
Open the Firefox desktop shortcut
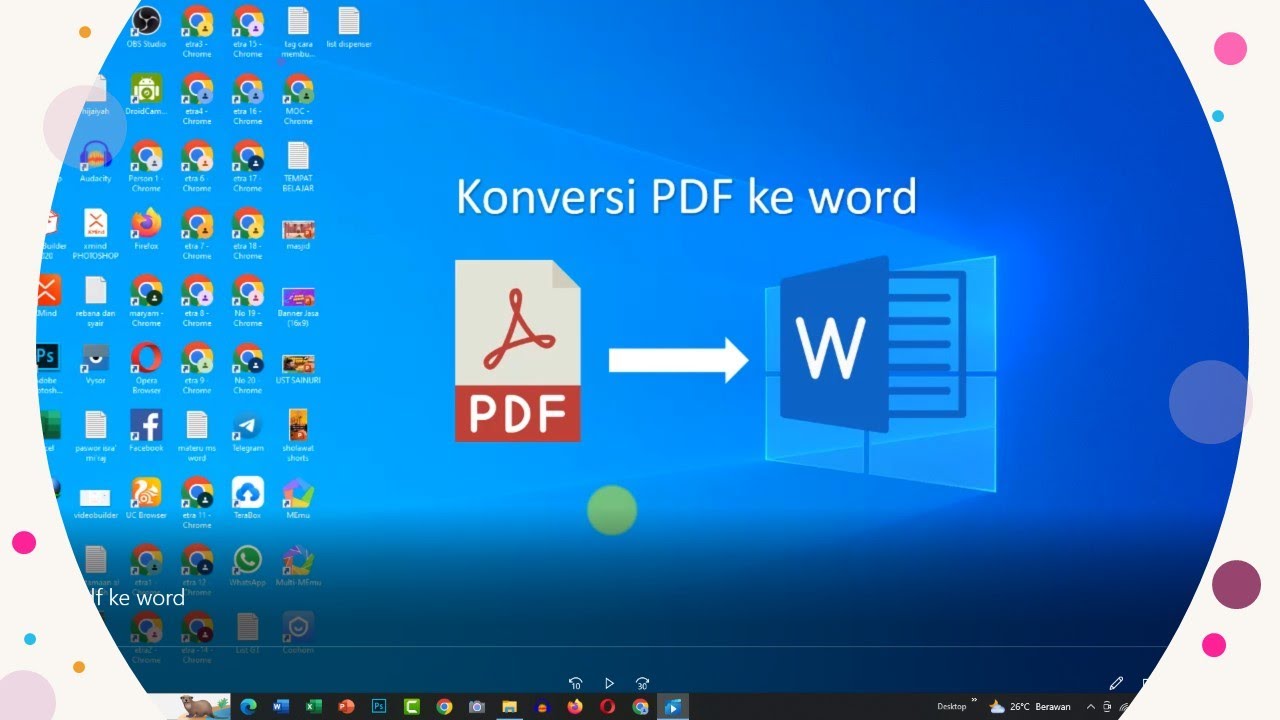tap(146, 229)
